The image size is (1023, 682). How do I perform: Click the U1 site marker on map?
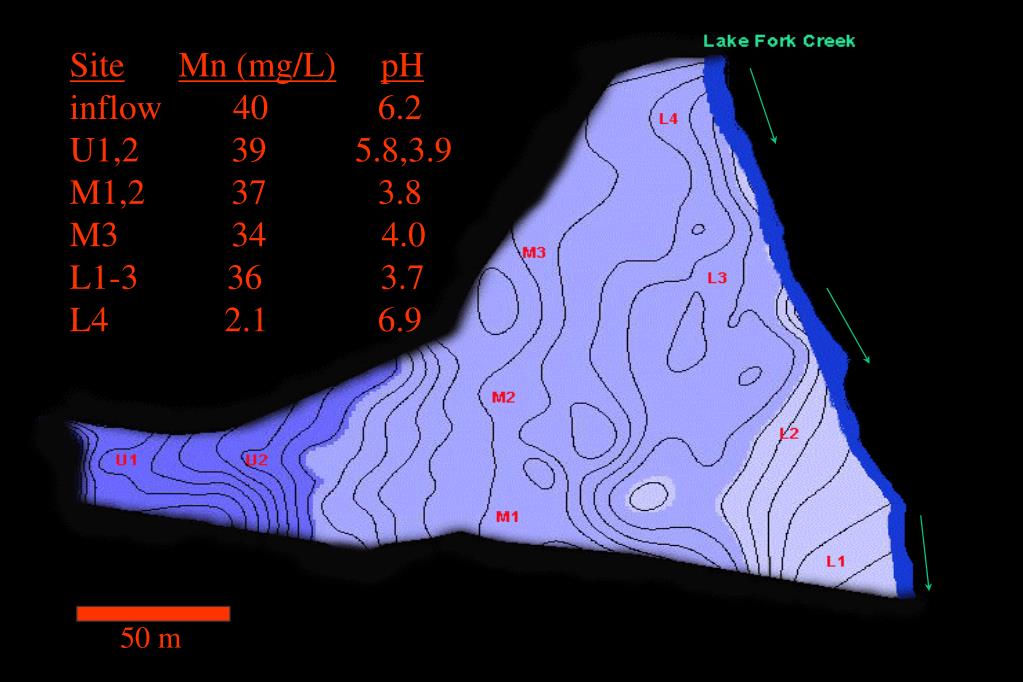127,460
